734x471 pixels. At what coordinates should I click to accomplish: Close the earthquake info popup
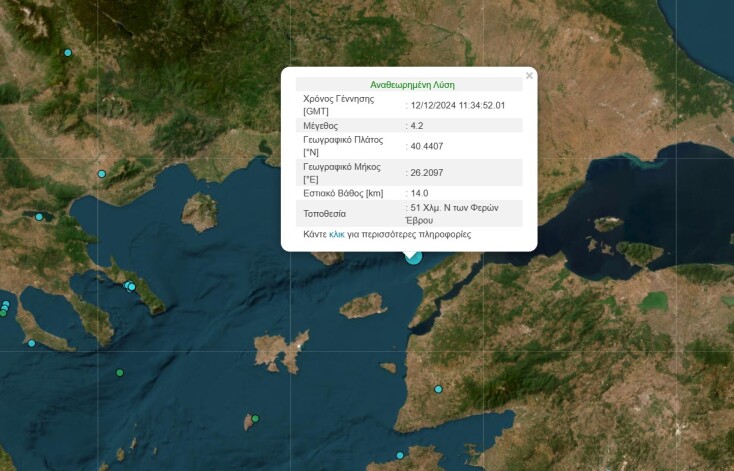click(x=529, y=75)
